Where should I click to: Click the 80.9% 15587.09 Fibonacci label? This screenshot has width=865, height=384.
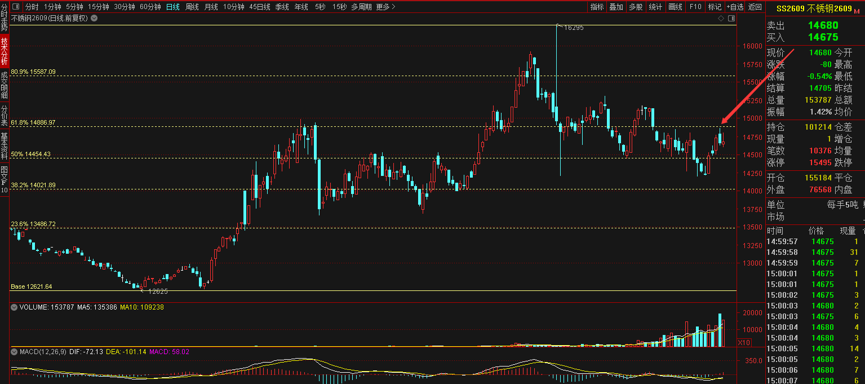point(33,72)
